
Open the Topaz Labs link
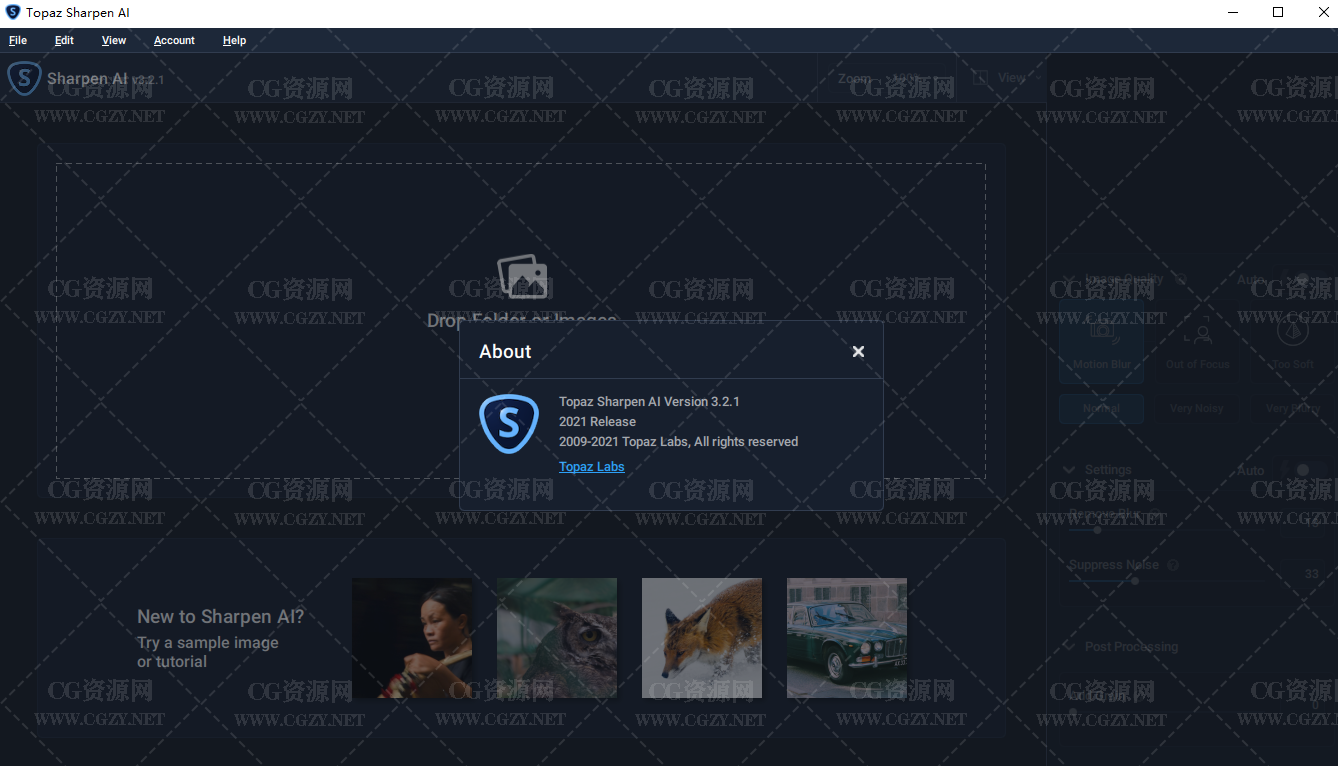tap(591, 467)
